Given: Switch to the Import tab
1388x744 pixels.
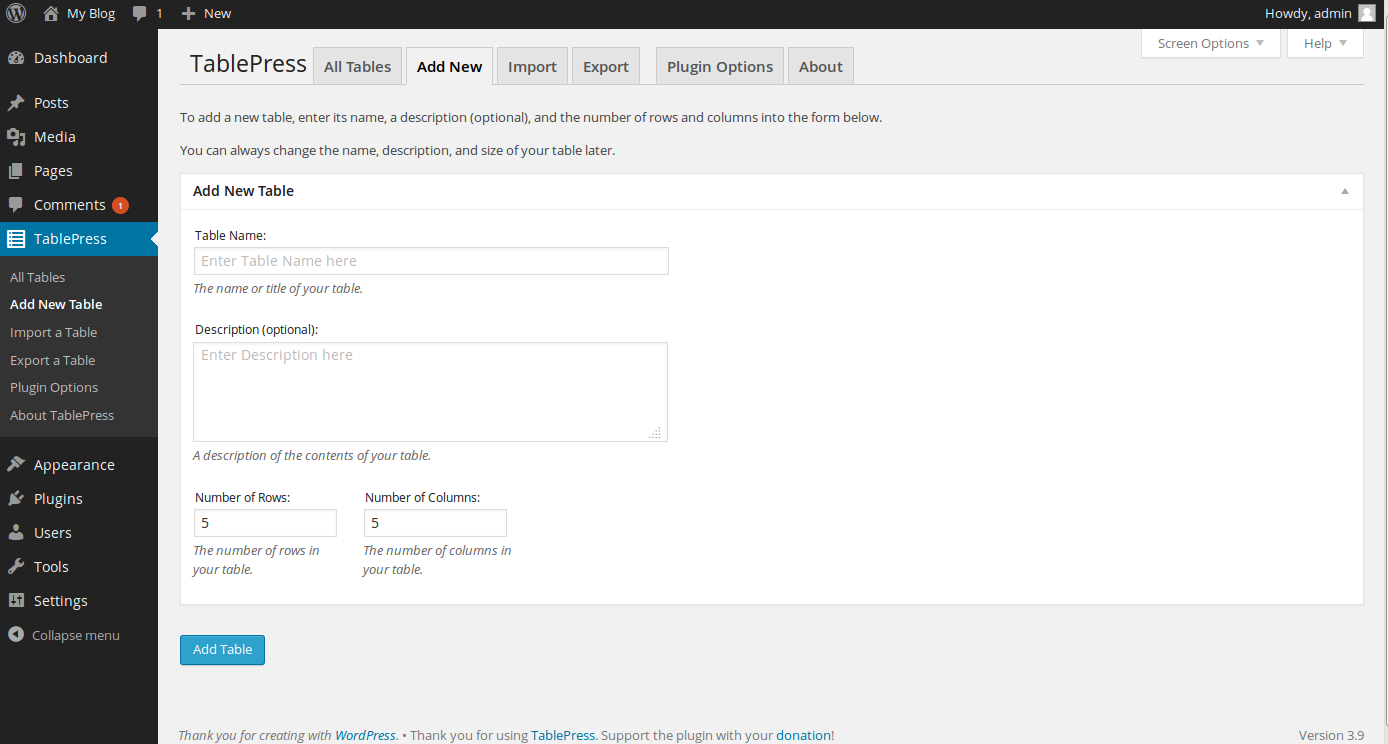Looking at the screenshot, I should [x=532, y=67].
